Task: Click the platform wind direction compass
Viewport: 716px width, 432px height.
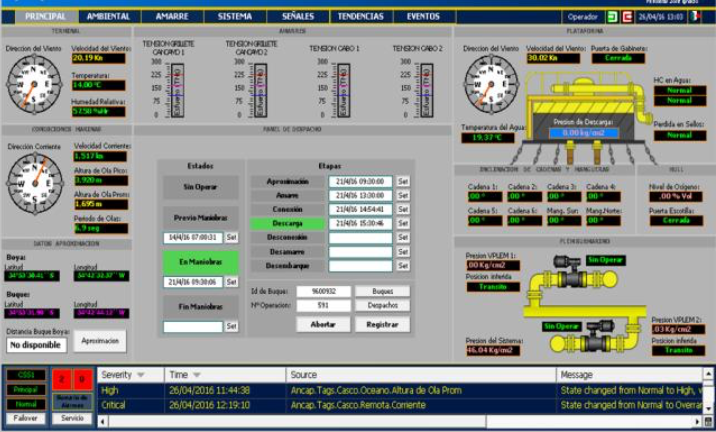Action: (x=491, y=83)
